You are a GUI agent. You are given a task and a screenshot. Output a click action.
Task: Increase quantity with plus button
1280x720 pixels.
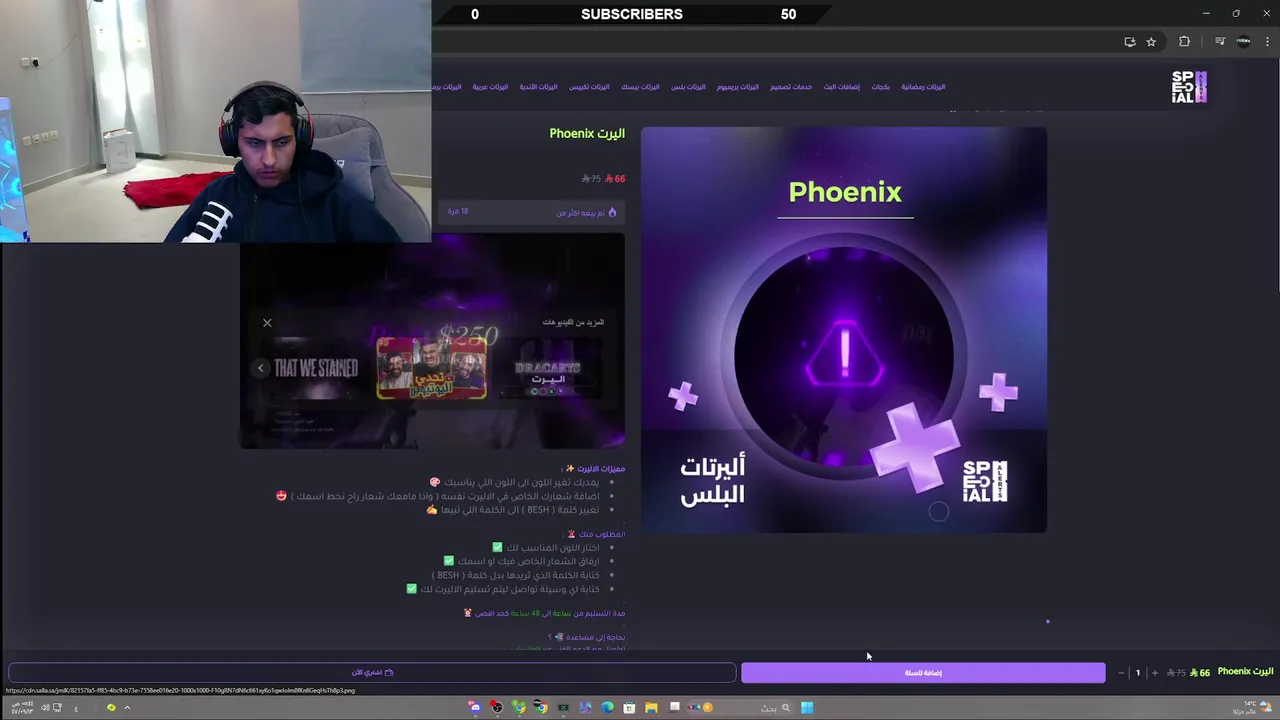click(x=1155, y=673)
